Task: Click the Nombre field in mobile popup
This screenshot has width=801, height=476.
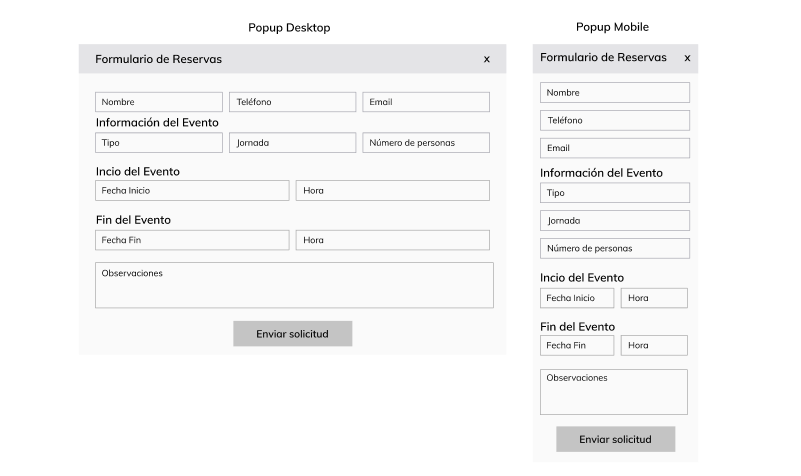Action: (x=615, y=92)
